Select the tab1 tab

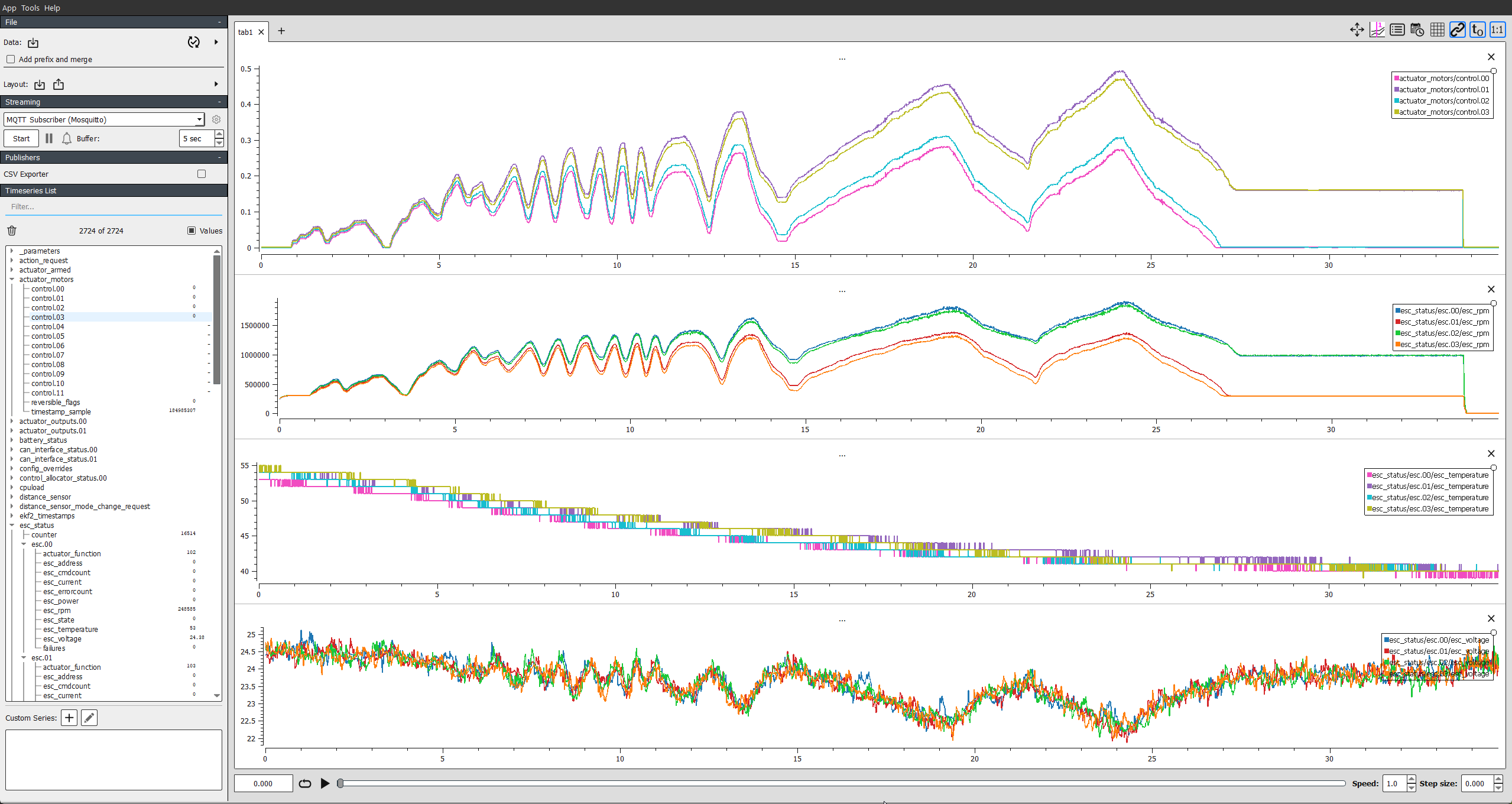245,32
